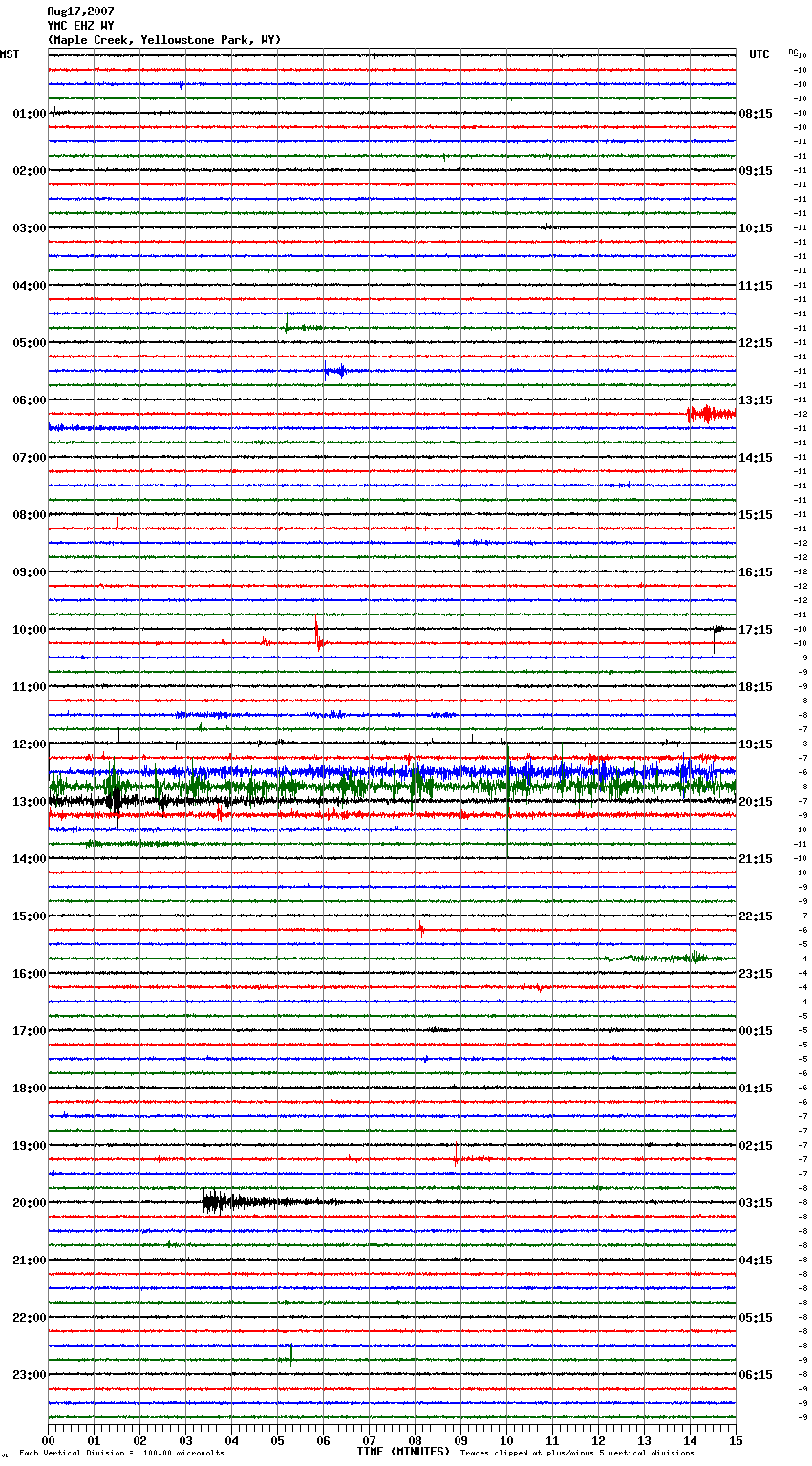Select the 21:00 MST time label

click(30, 1261)
